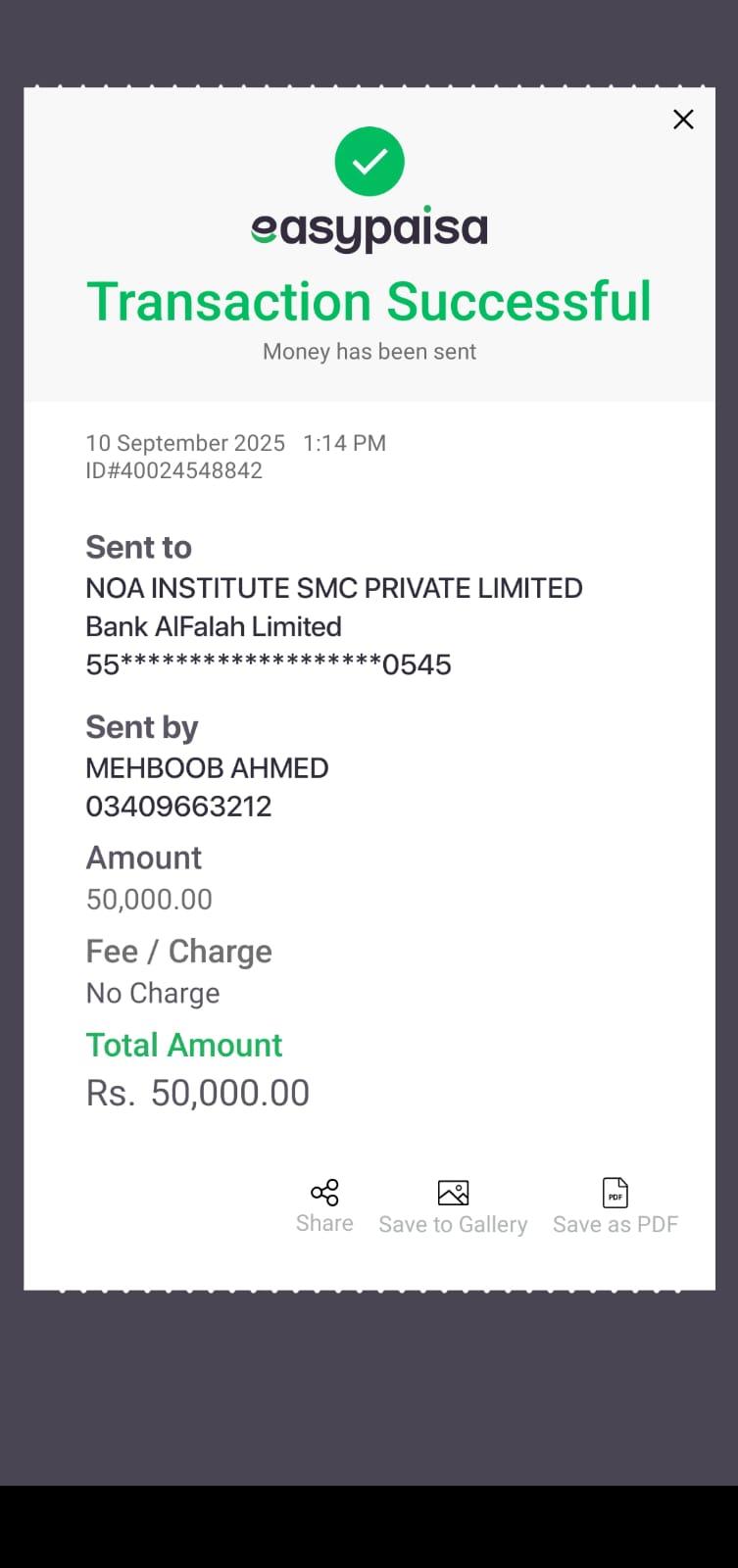Tap the Share icon

pyautogui.click(x=324, y=1193)
